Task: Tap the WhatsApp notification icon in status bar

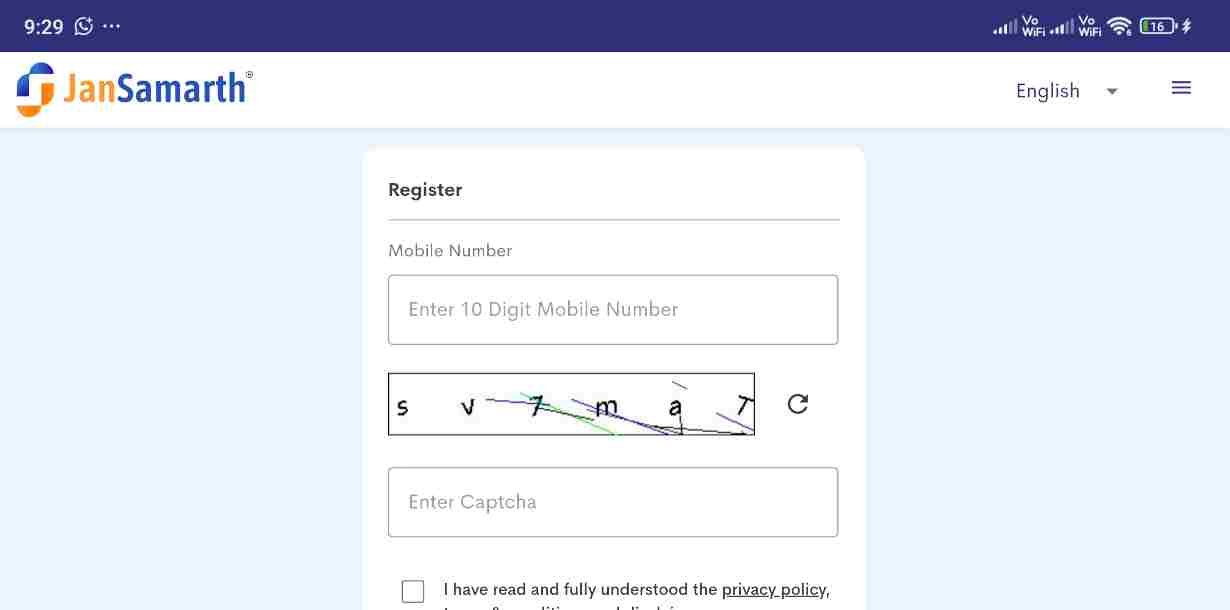Action: click(x=84, y=26)
